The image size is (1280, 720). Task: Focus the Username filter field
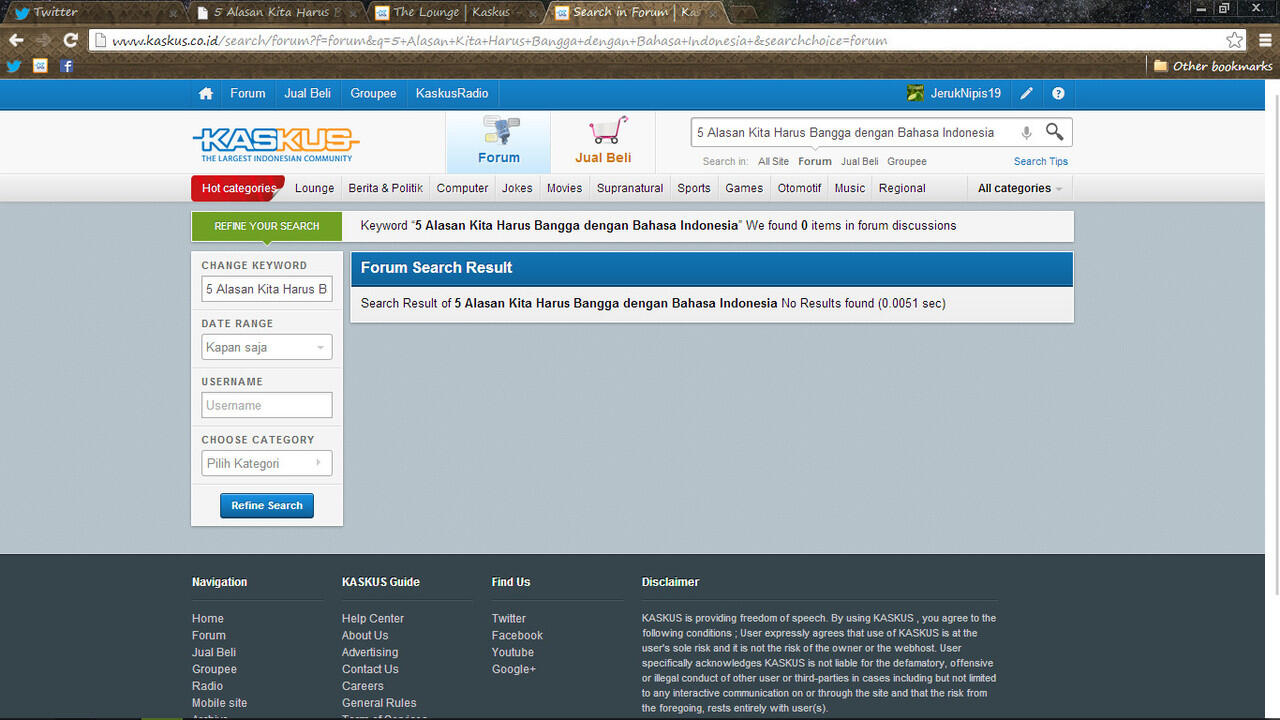[x=266, y=405]
